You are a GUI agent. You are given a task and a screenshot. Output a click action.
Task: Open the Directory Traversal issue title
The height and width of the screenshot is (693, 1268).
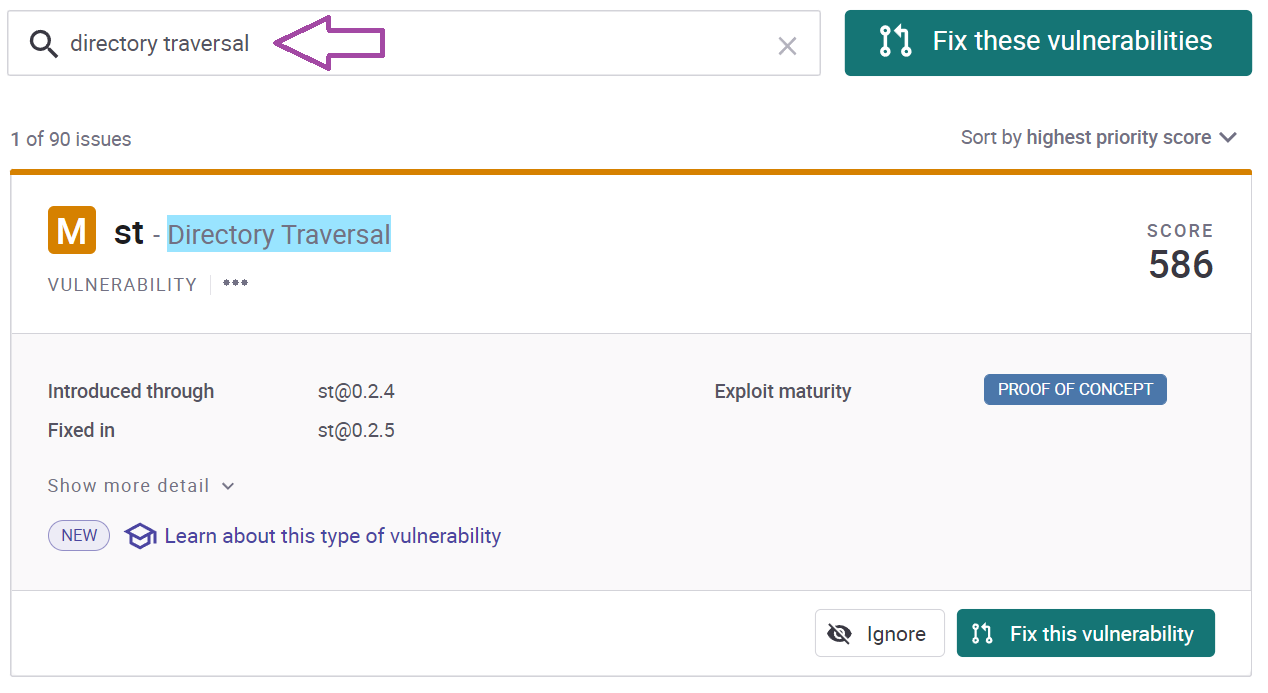pyautogui.click(x=279, y=234)
